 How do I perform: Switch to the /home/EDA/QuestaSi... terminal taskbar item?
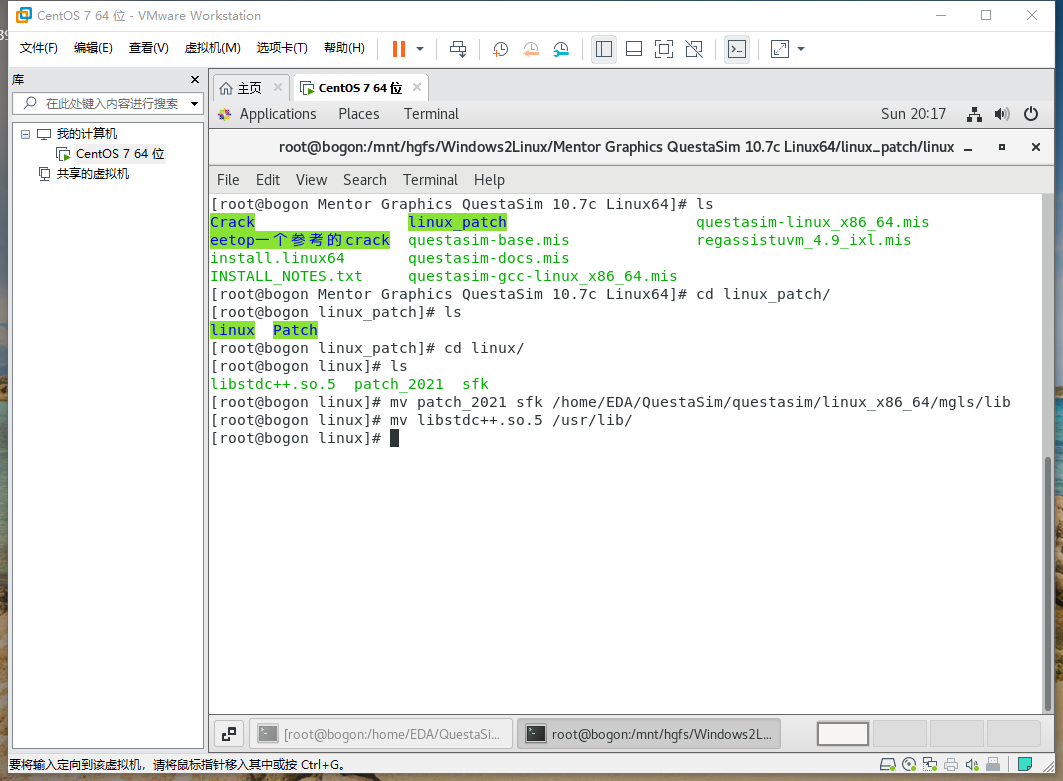point(381,734)
